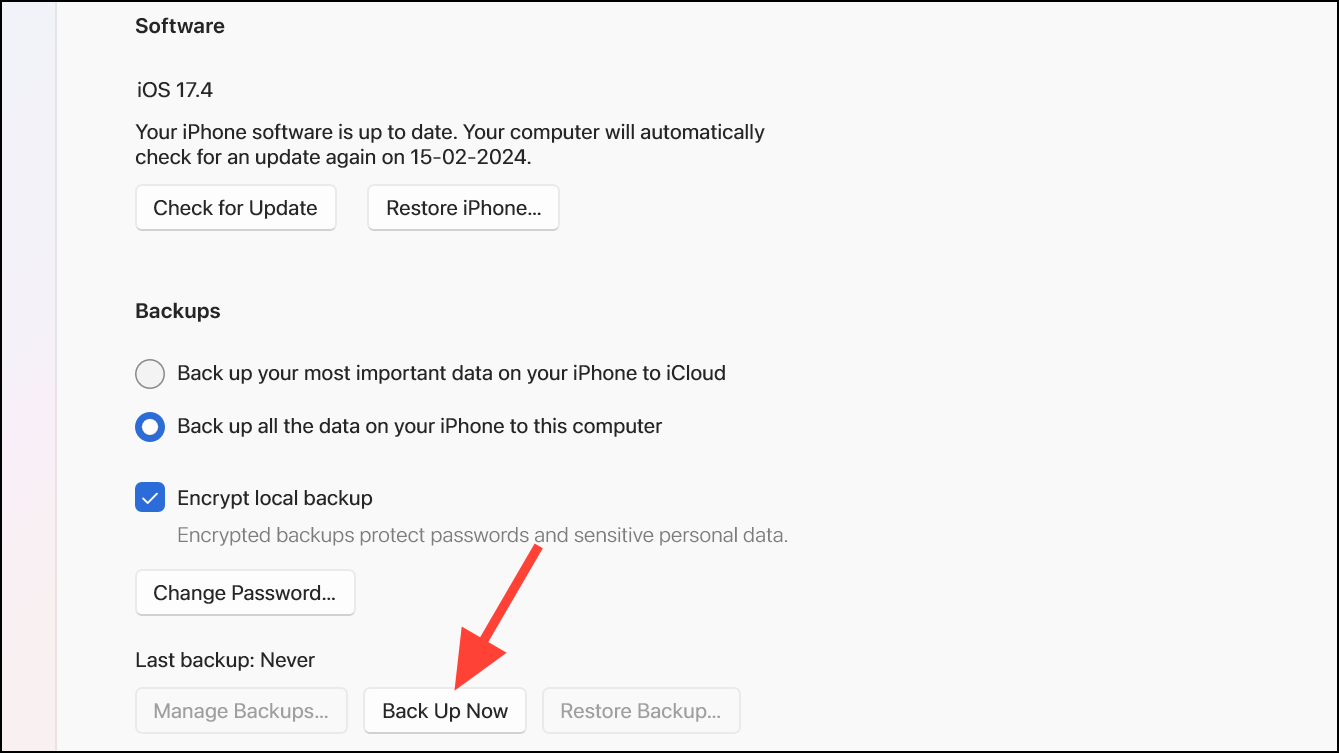
Task: Click the Software section heading
Action: click(x=180, y=26)
